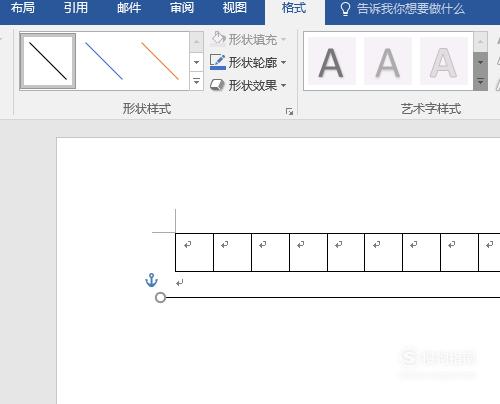Click the lightbulb tell-me icon
Viewport: 500px width, 404px height.
[x=345, y=9]
